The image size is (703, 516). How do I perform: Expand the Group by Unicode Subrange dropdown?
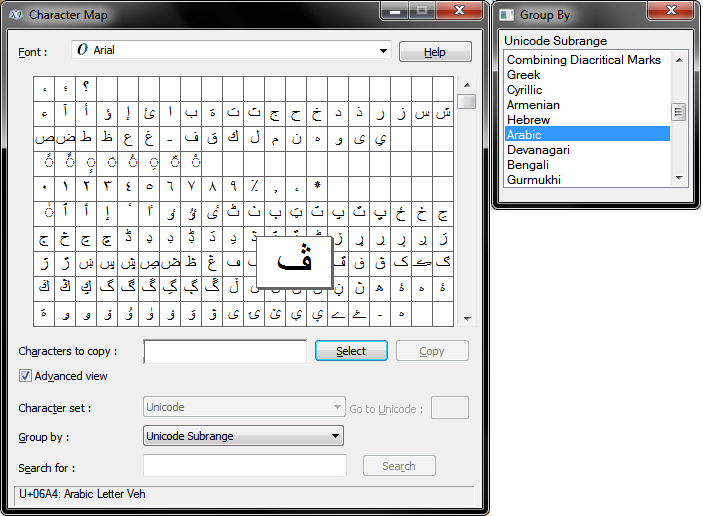[243, 436]
